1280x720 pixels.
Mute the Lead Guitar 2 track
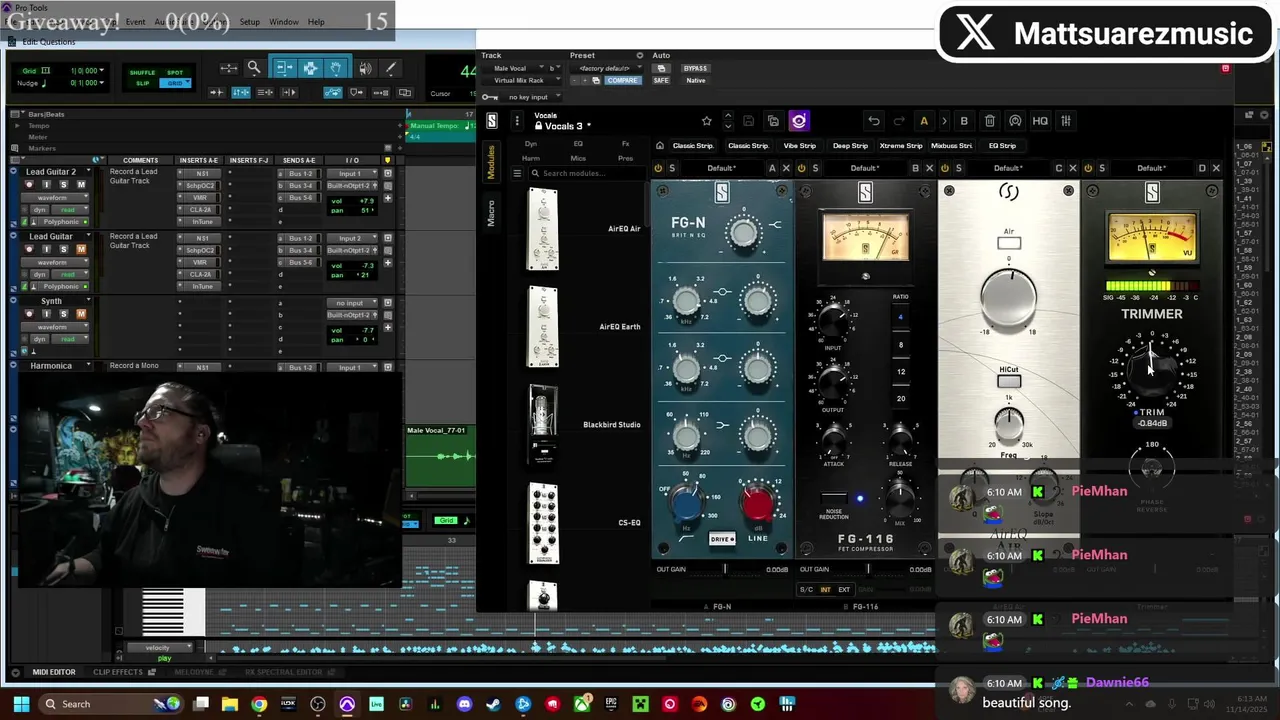coord(81,185)
